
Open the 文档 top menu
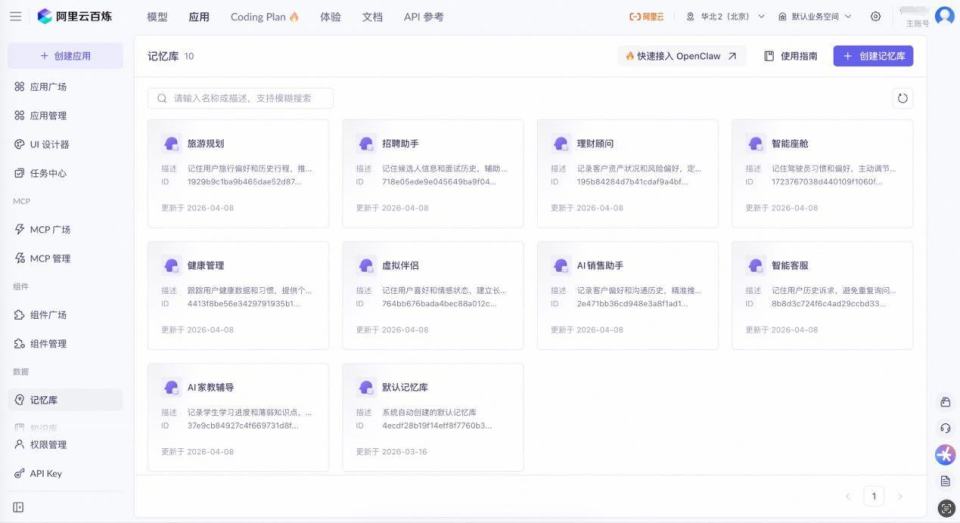(x=372, y=17)
